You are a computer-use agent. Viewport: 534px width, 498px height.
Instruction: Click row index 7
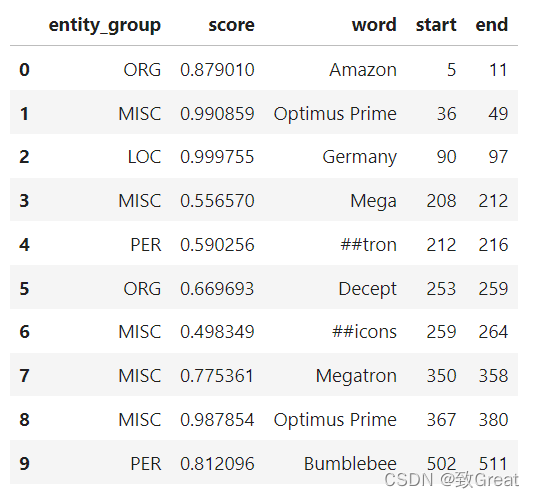(25, 376)
